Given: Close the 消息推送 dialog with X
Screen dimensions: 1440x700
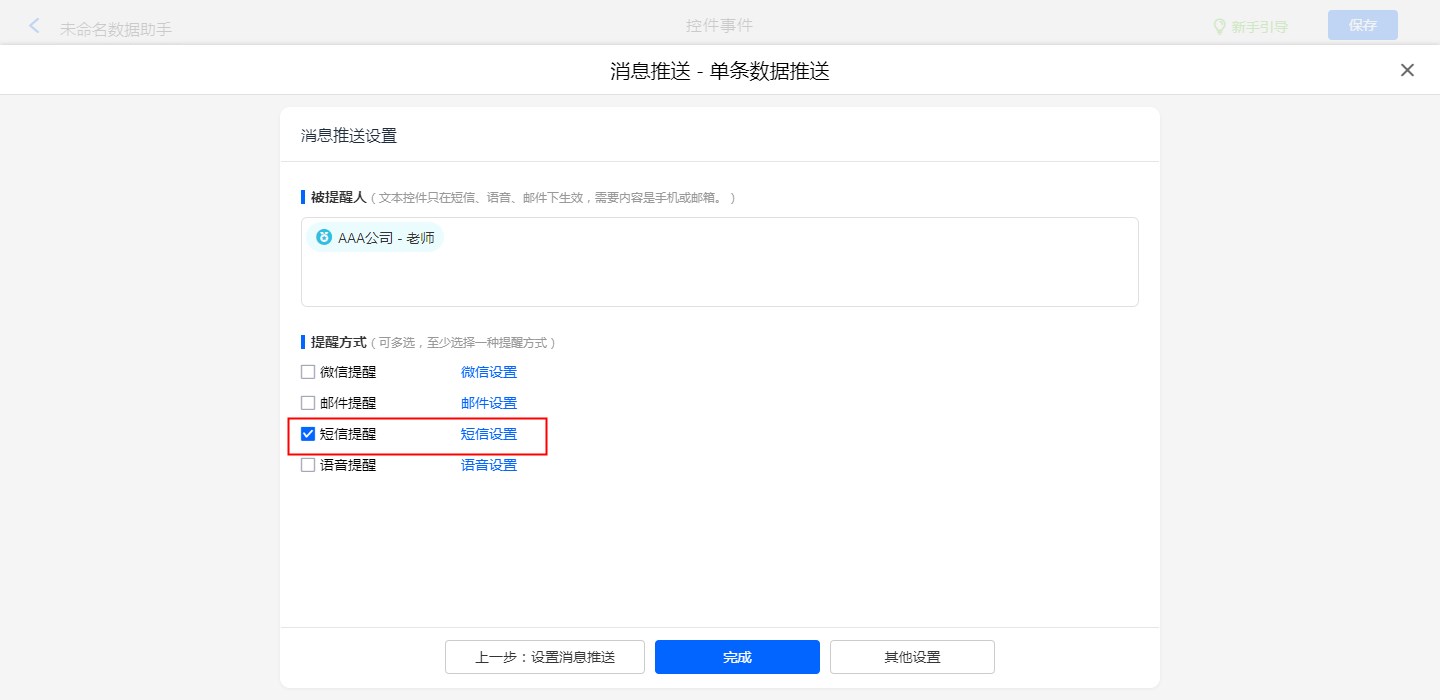Looking at the screenshot, I should click(x=1407, y=70).
